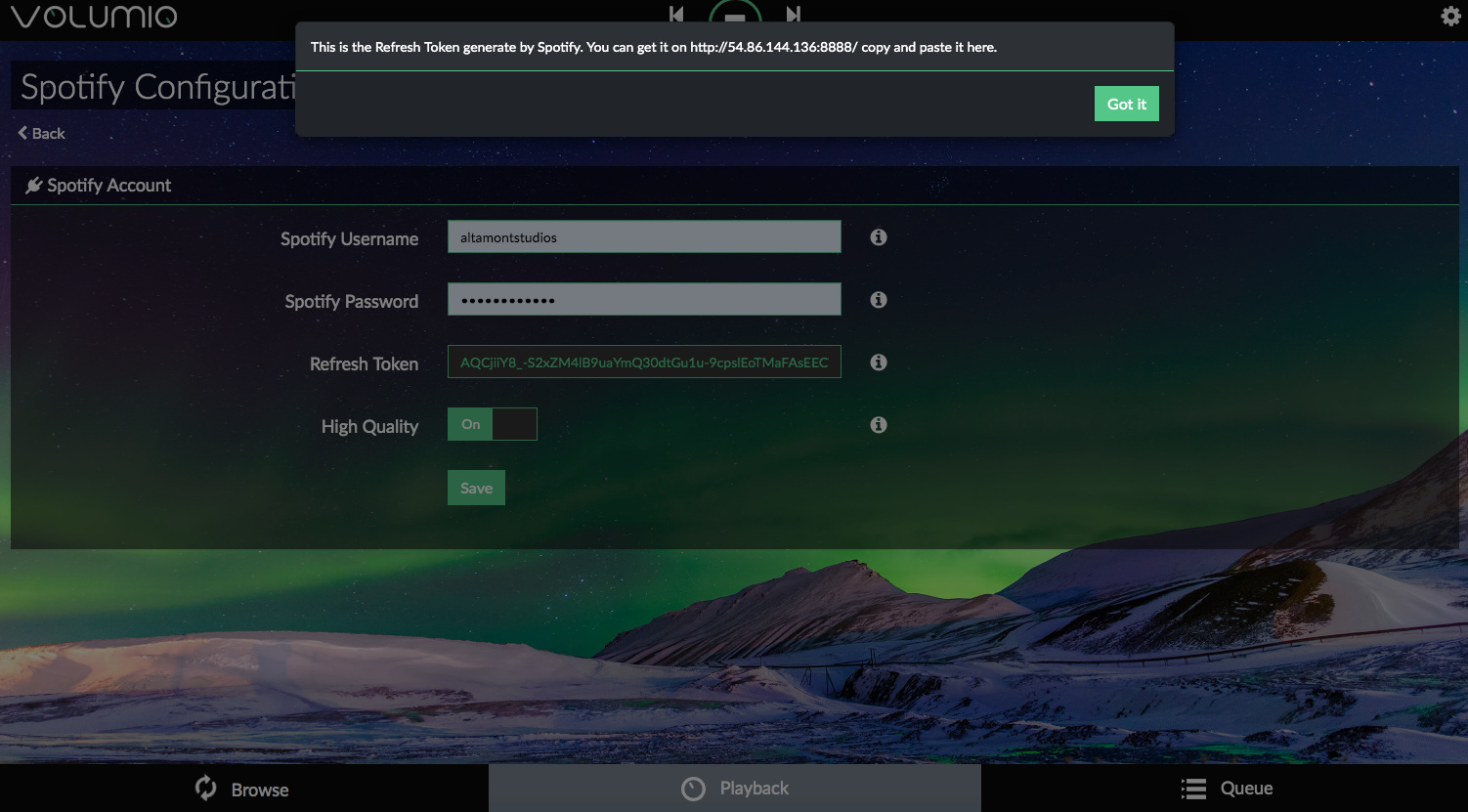
Task: Toggle the High Quality switch
Action: point(493,424)
